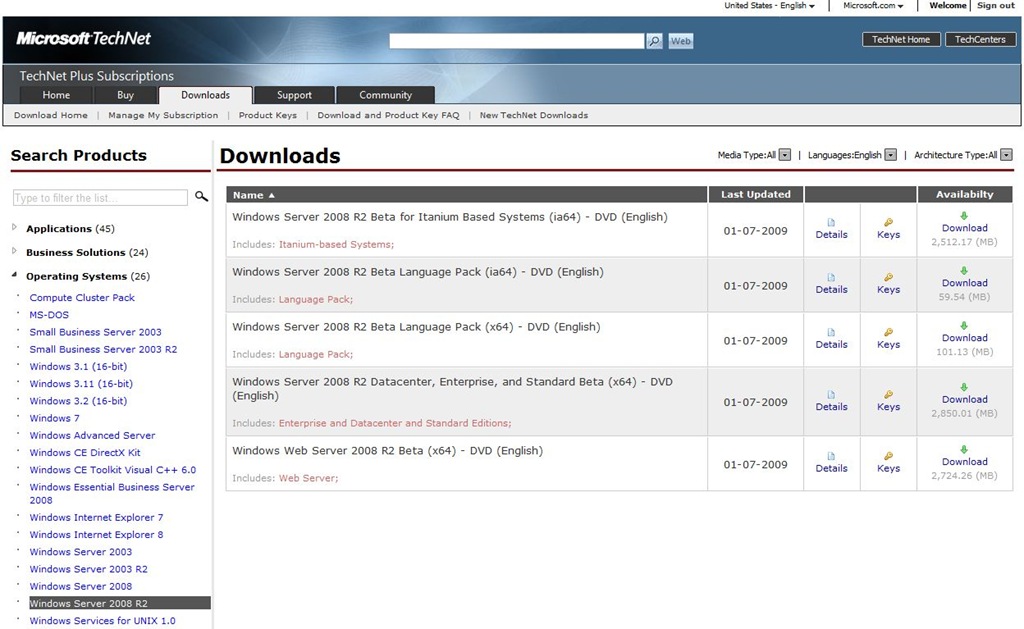The image size is (1024, 629).
Task: Open Compute Cluster Pack link
Action: (x=82, y=297)
